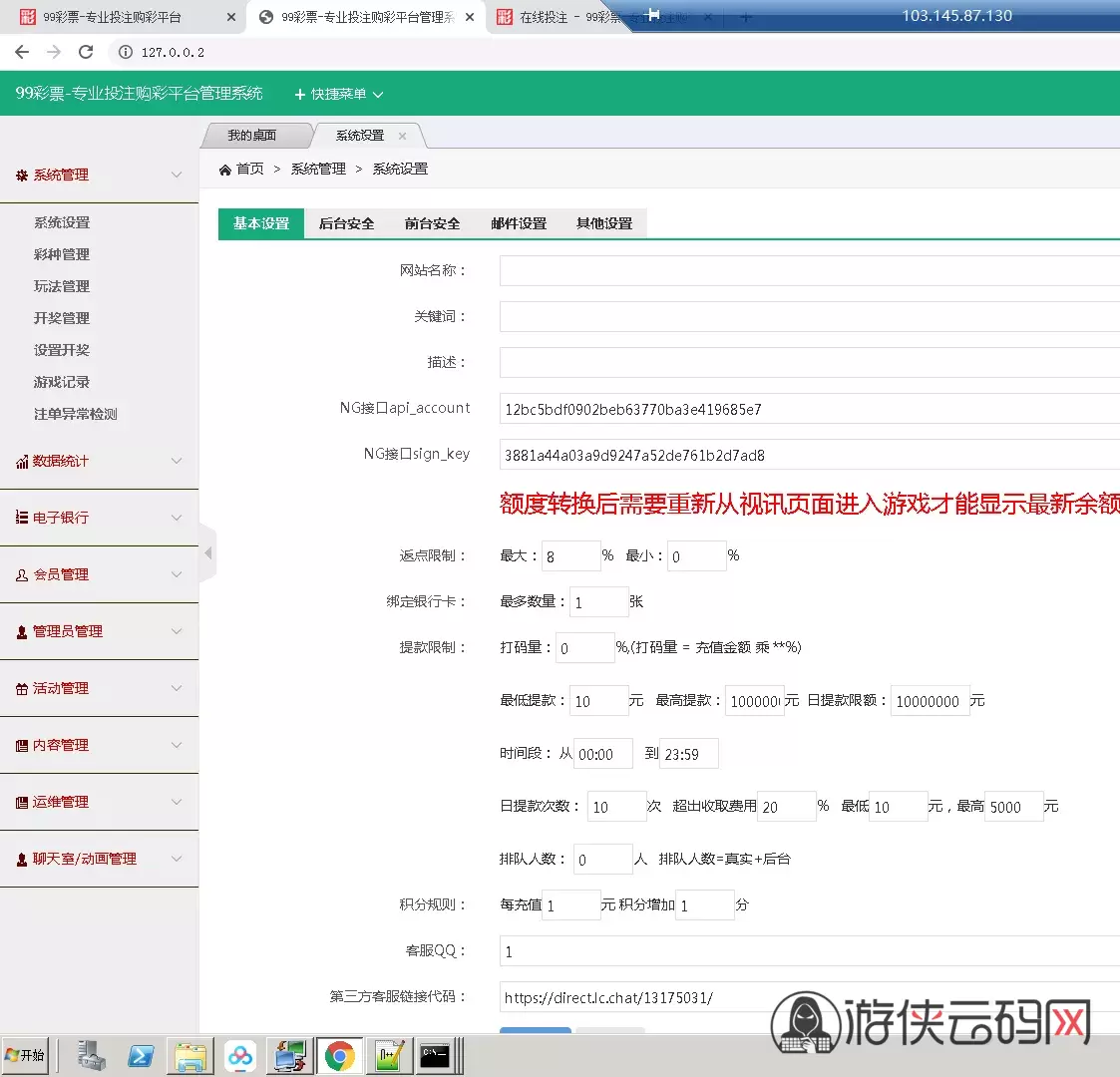Expand the 聊天室/动画管理 menu section
Screen dimensions: 1120x1077
tap(177, 860)
